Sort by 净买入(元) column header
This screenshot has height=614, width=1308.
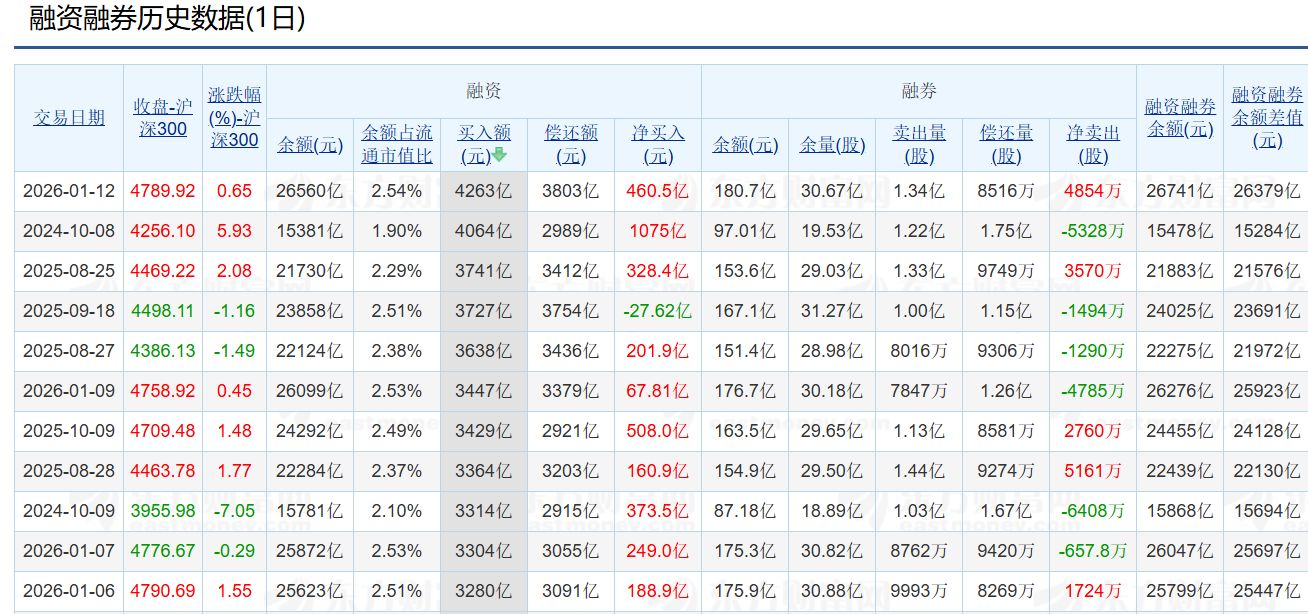[x=657, y=144]
